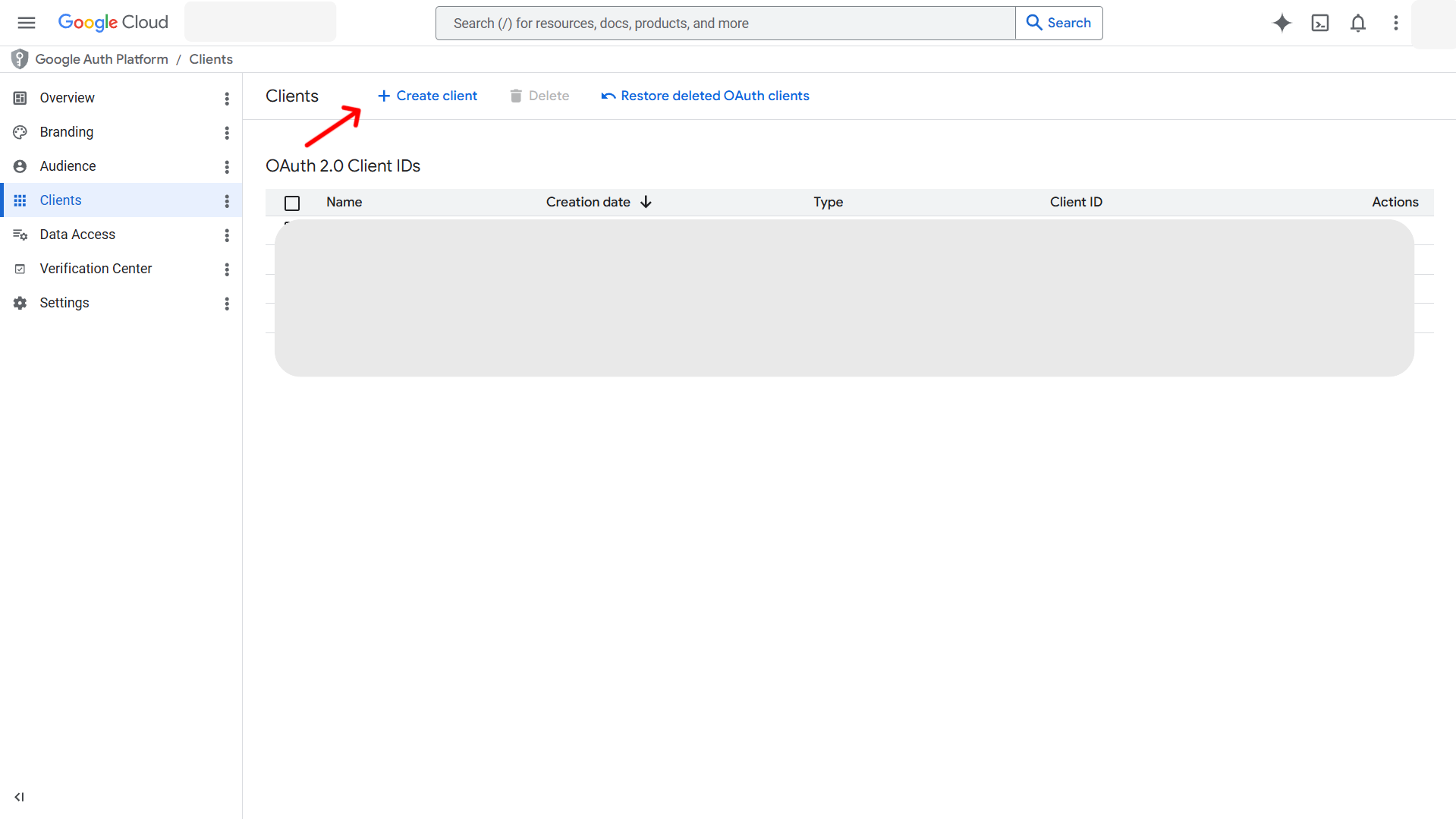The image size is (1456, 819).
Task: Open the Overview section icon
Action: 19,97
